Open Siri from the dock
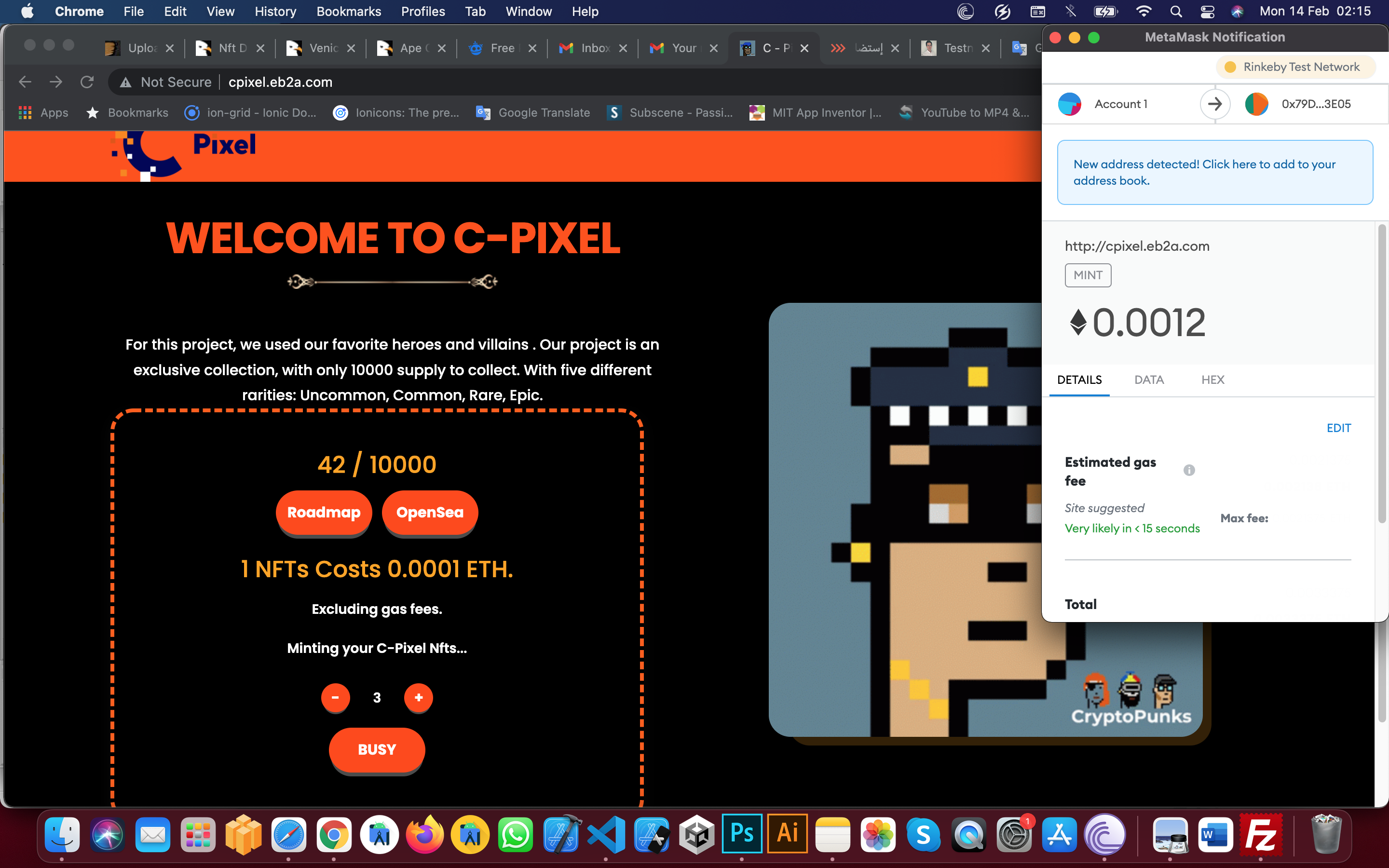 (x=108, y=834)
